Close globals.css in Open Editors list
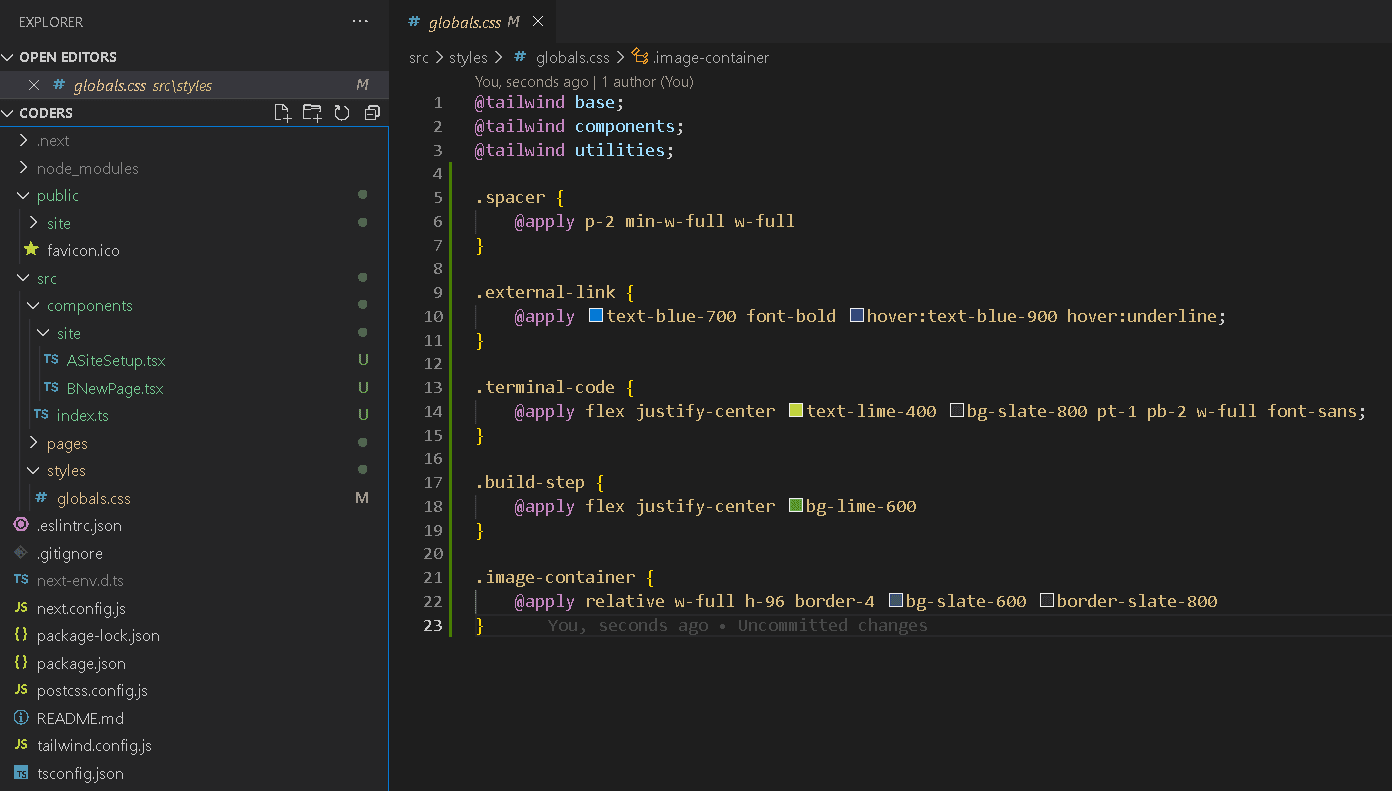1392x791 pixels. (x=34, y=86)
